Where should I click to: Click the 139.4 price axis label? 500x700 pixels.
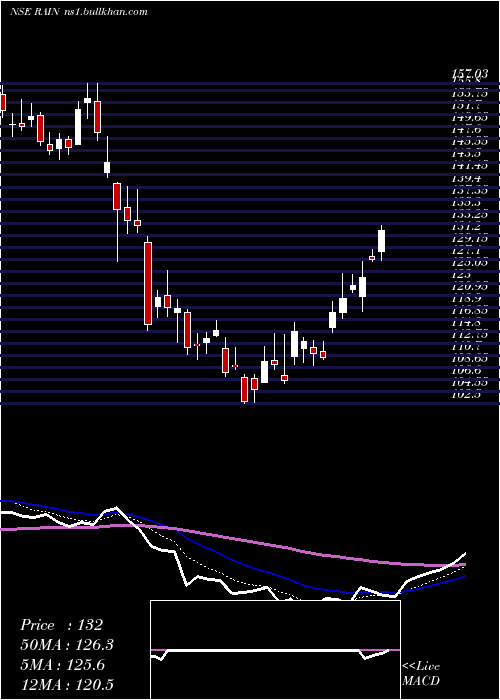tap(466, 178)
